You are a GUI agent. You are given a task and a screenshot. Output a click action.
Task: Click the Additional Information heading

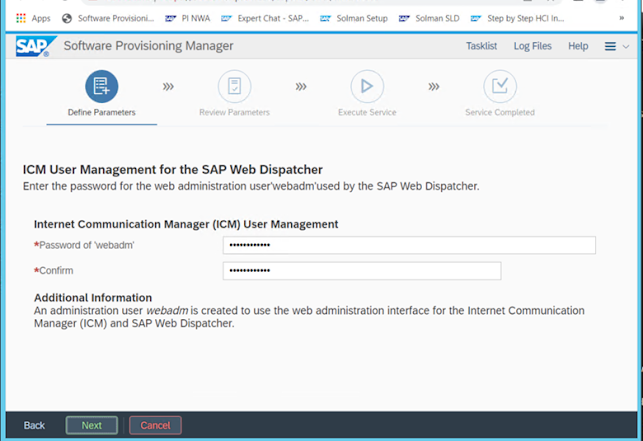click(93, 297)
